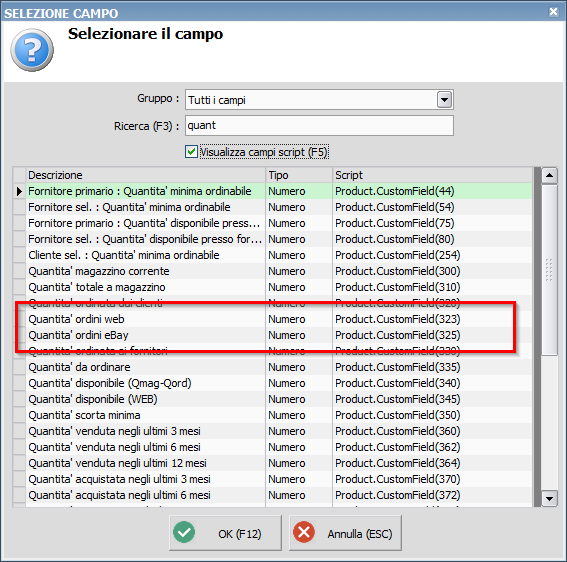The width and height of the screenshot is (567, 562).
Task: Select the Quantita' scorta minima row
Action: click(x=273, y=415)
